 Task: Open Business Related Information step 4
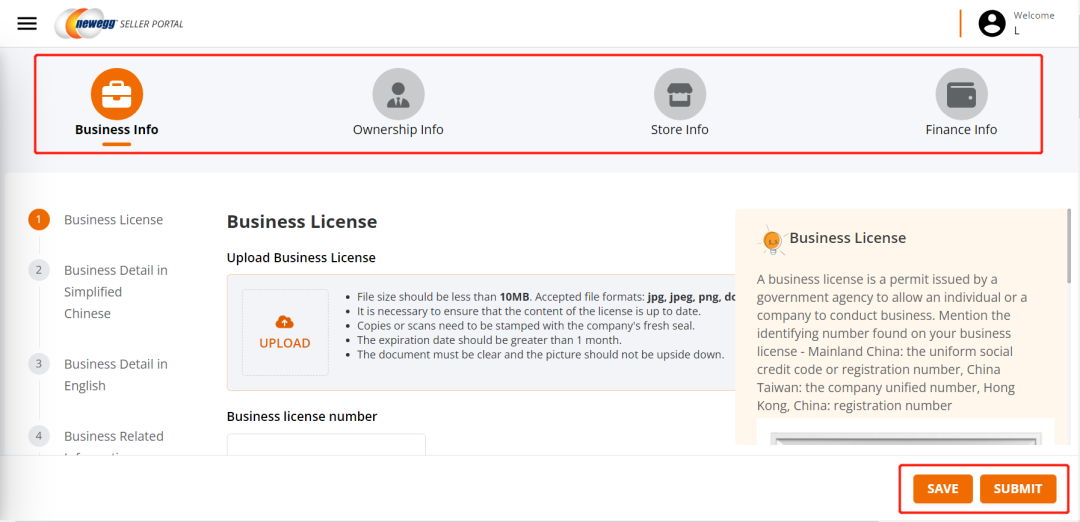click(113, 437)
